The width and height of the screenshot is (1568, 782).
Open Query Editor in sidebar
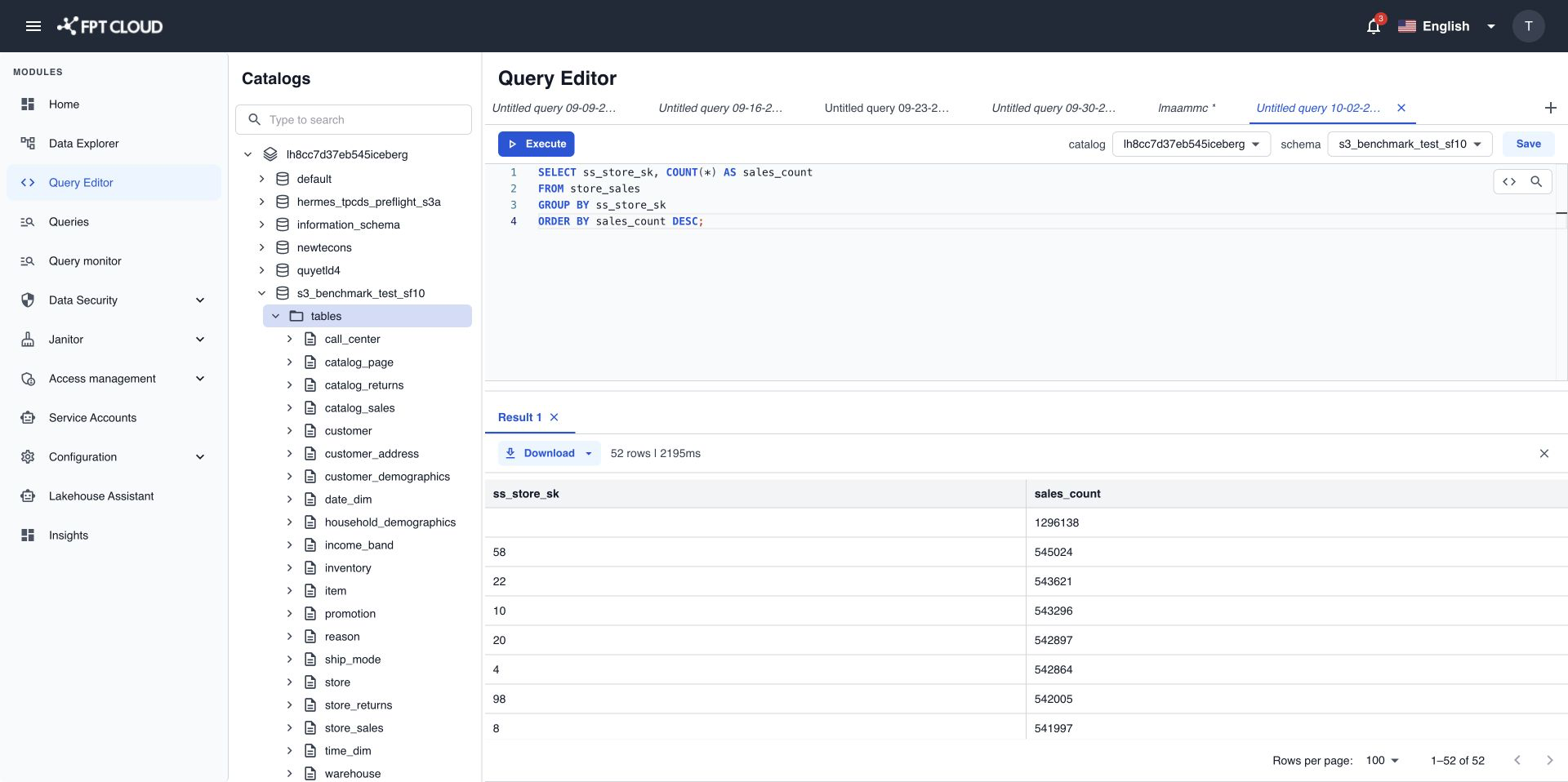[114, 183]
